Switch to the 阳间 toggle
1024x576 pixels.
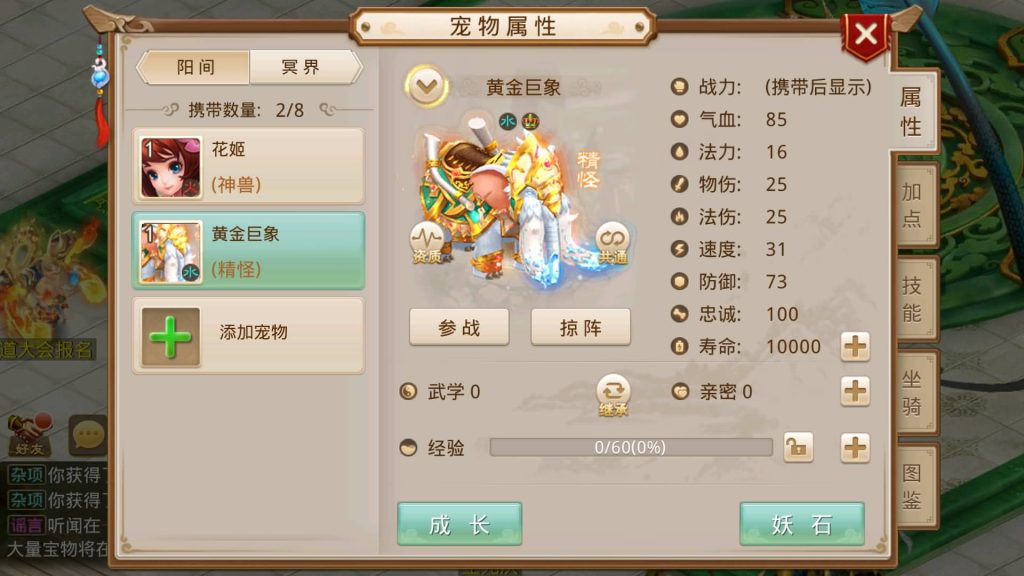click(x=194, y=67)
